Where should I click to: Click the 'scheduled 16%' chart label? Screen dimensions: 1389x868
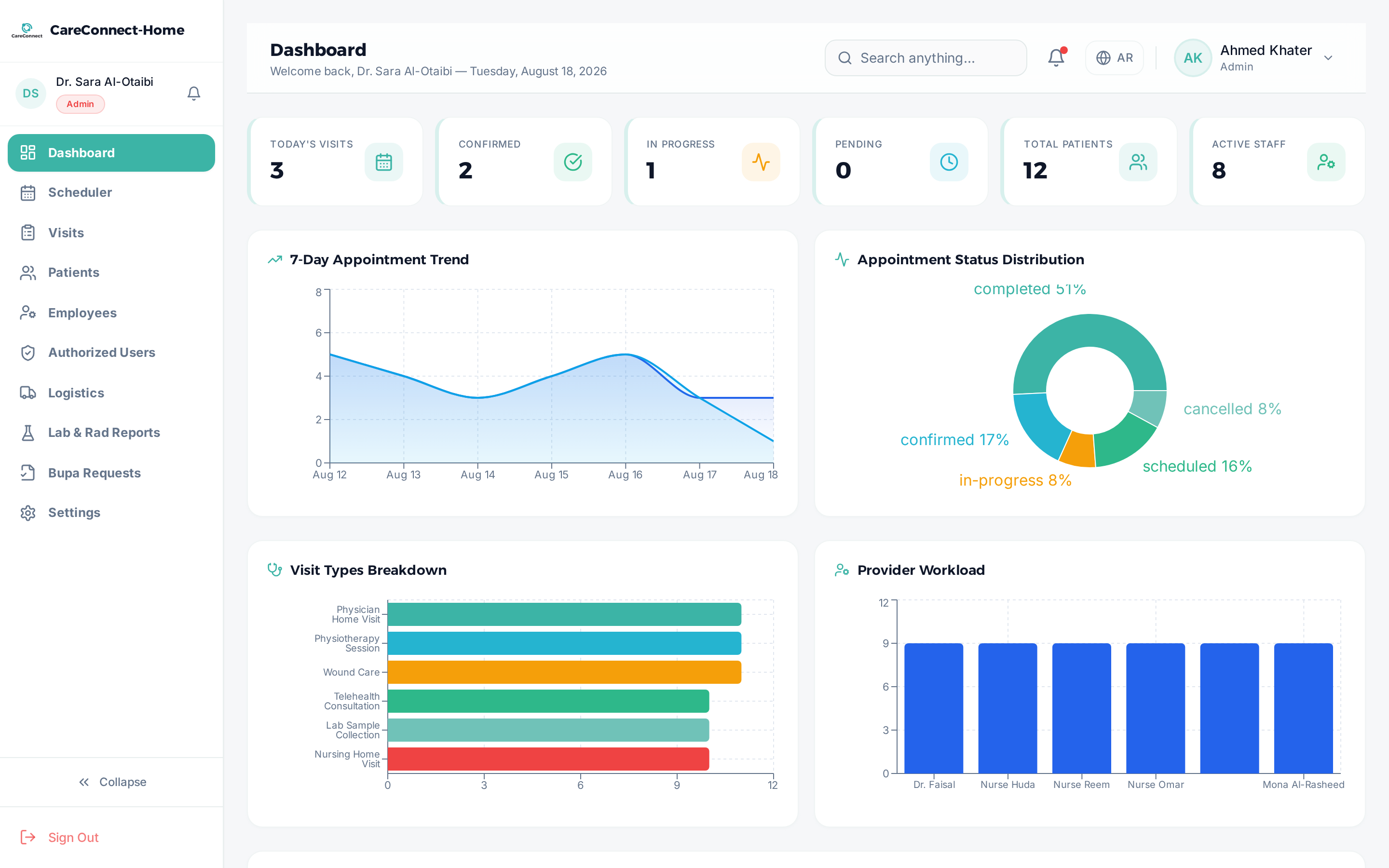tap(1197, 466)
